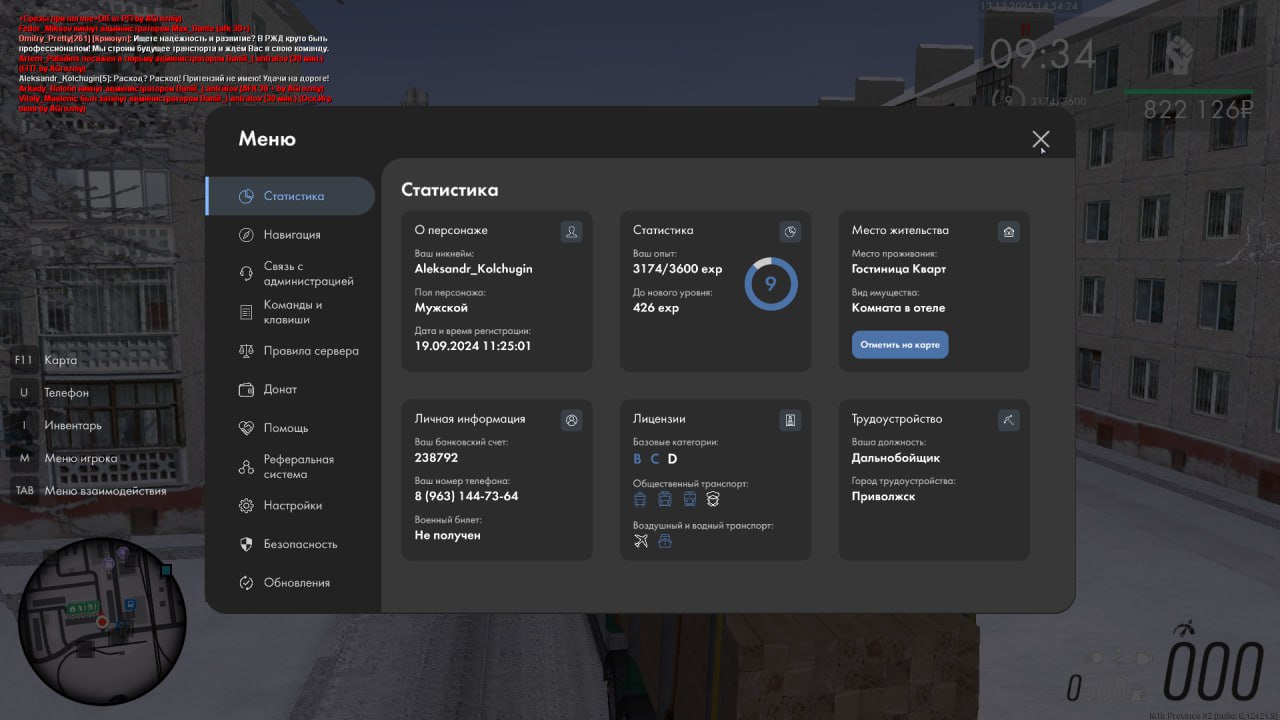The height and width of the screenshot is (720, 1280).
Task: Click the 426 exp remaining value
Action: pyautogui.click(x=656, y=307)
